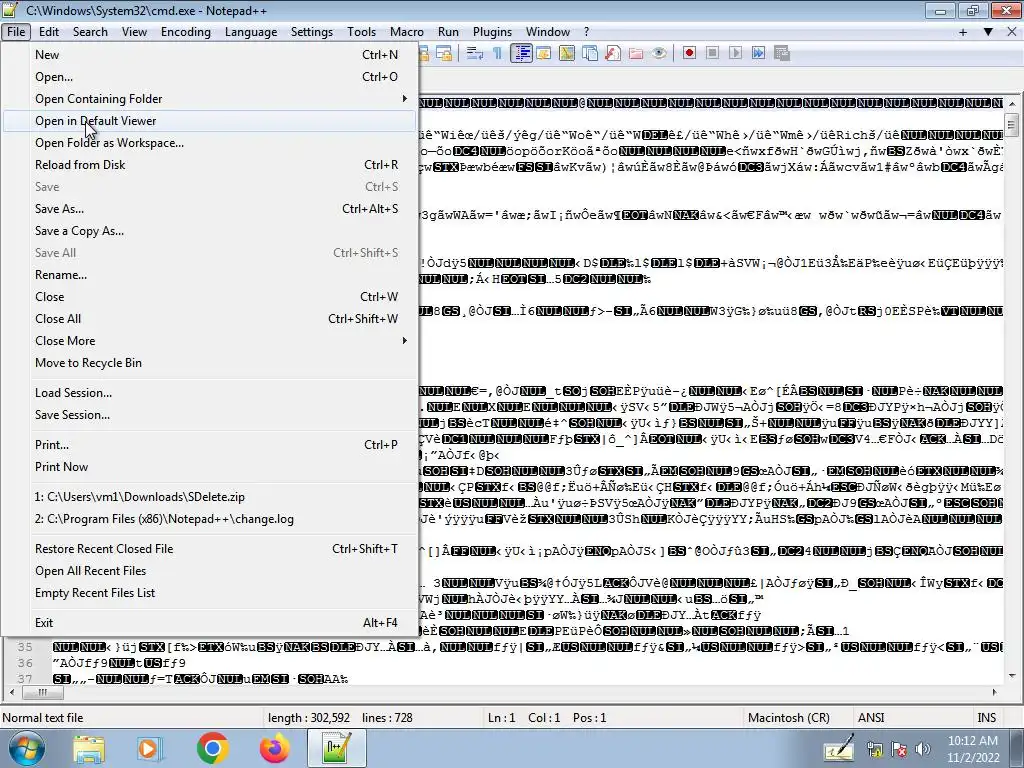Click Open in Default Viewer
1024x768 pixels.
(x=209, y=121)
